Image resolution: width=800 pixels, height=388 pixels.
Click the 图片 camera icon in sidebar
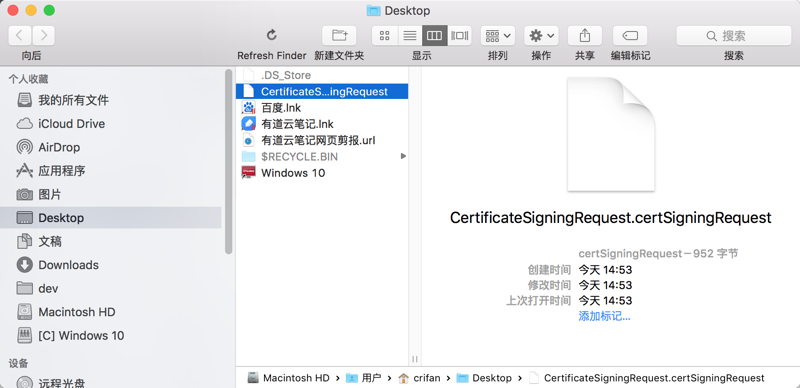click(24, 194)
